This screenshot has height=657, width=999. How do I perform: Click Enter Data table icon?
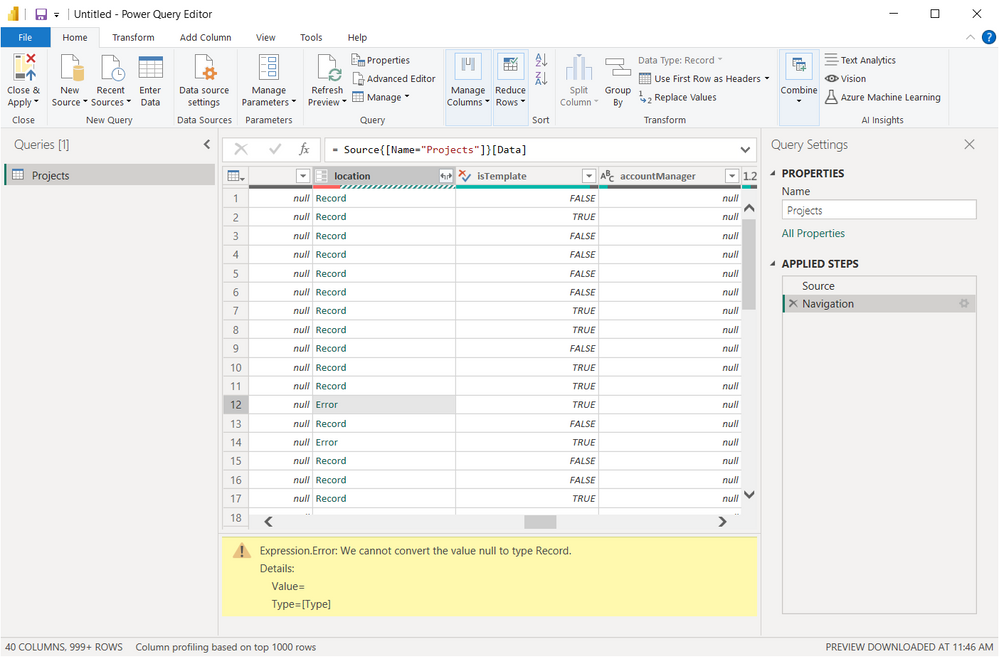point(150,68)
